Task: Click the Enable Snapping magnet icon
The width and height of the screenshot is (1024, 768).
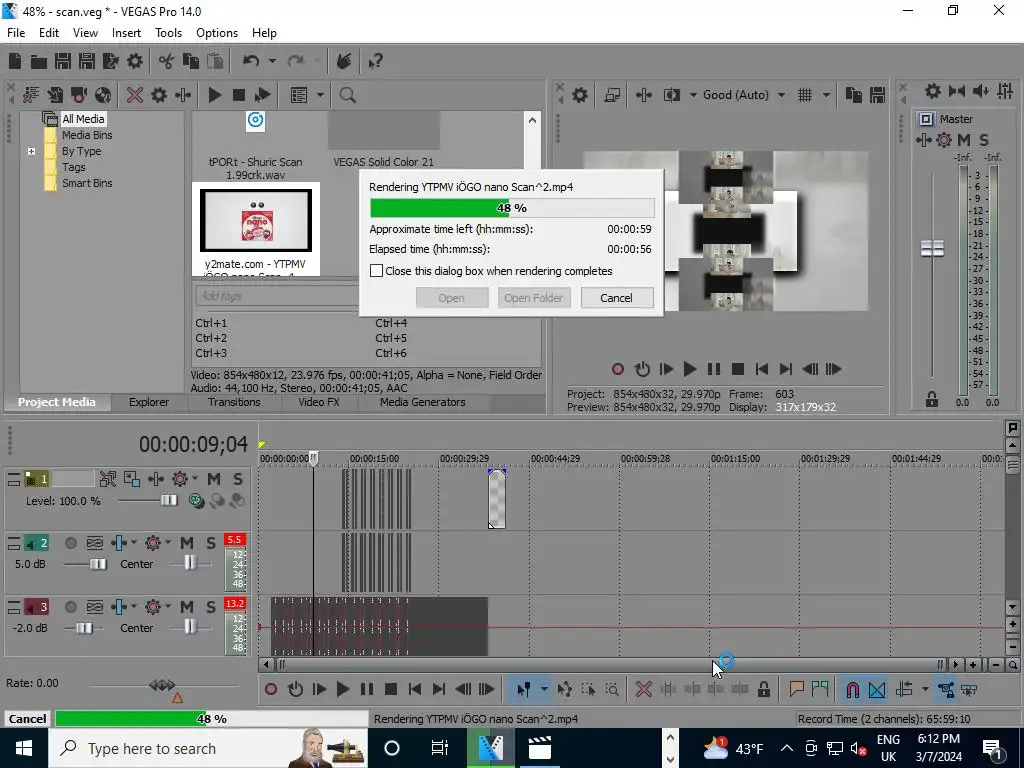Action: coord(852,689)
